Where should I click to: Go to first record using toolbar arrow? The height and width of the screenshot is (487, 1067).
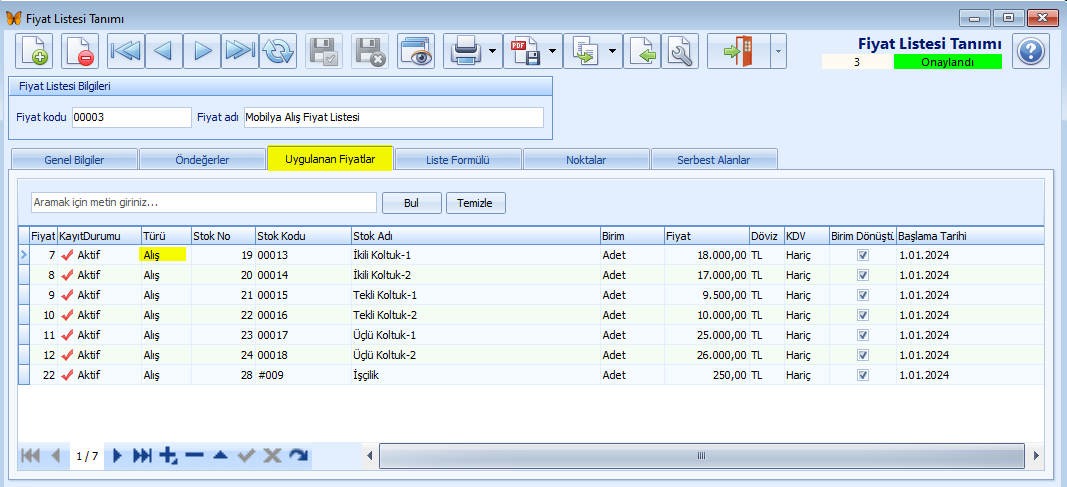point(126,51)
